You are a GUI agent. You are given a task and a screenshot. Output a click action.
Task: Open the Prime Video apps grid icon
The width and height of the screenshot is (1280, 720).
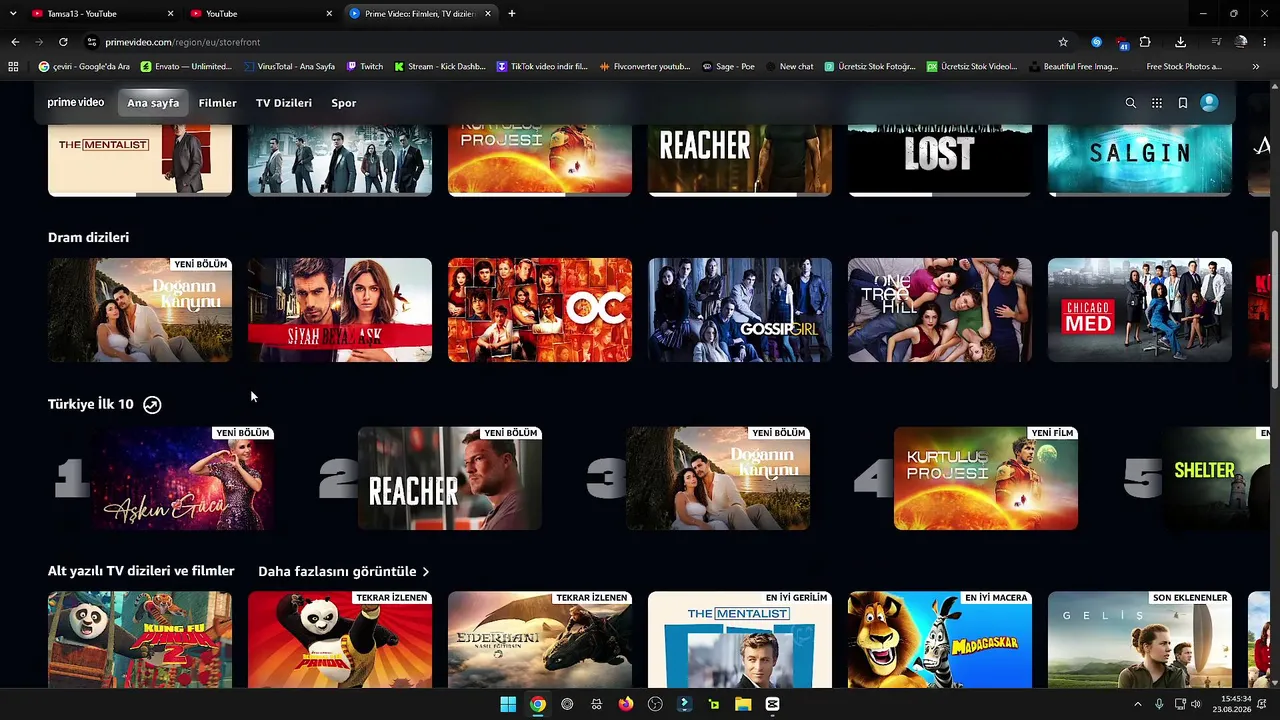(x=1157, y=103)
